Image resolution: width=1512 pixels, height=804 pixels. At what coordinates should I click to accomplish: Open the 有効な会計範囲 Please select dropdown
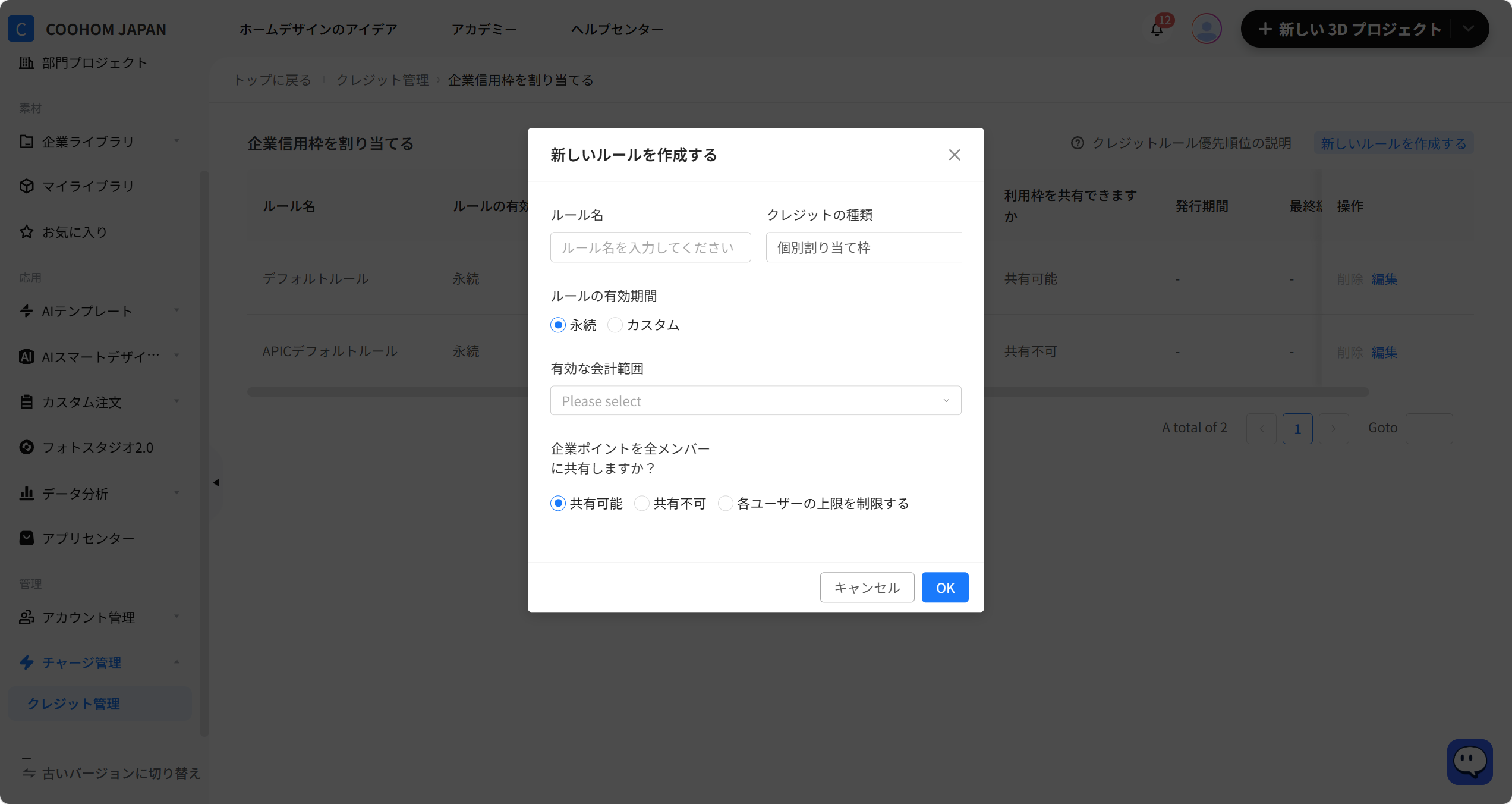click(x=755, y=401)
